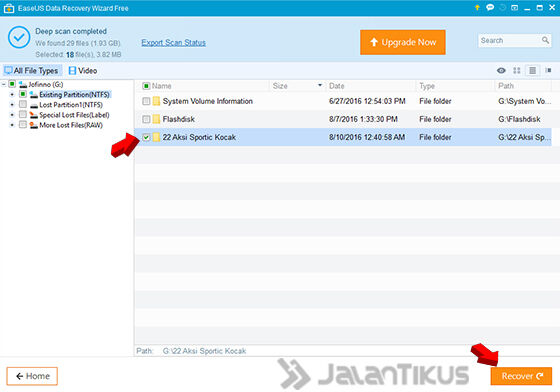560x392 pixels.
Task: Click the Size column sort arrow
Action: [320, 85]
